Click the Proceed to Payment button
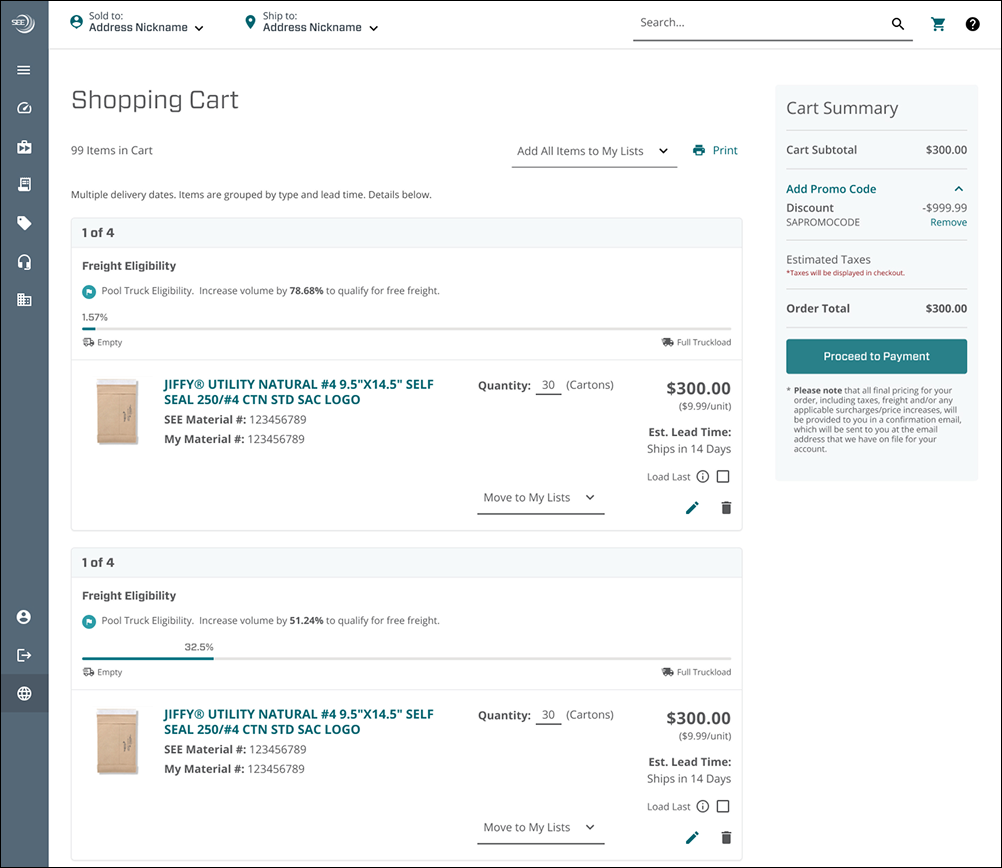 coord(876,356)
